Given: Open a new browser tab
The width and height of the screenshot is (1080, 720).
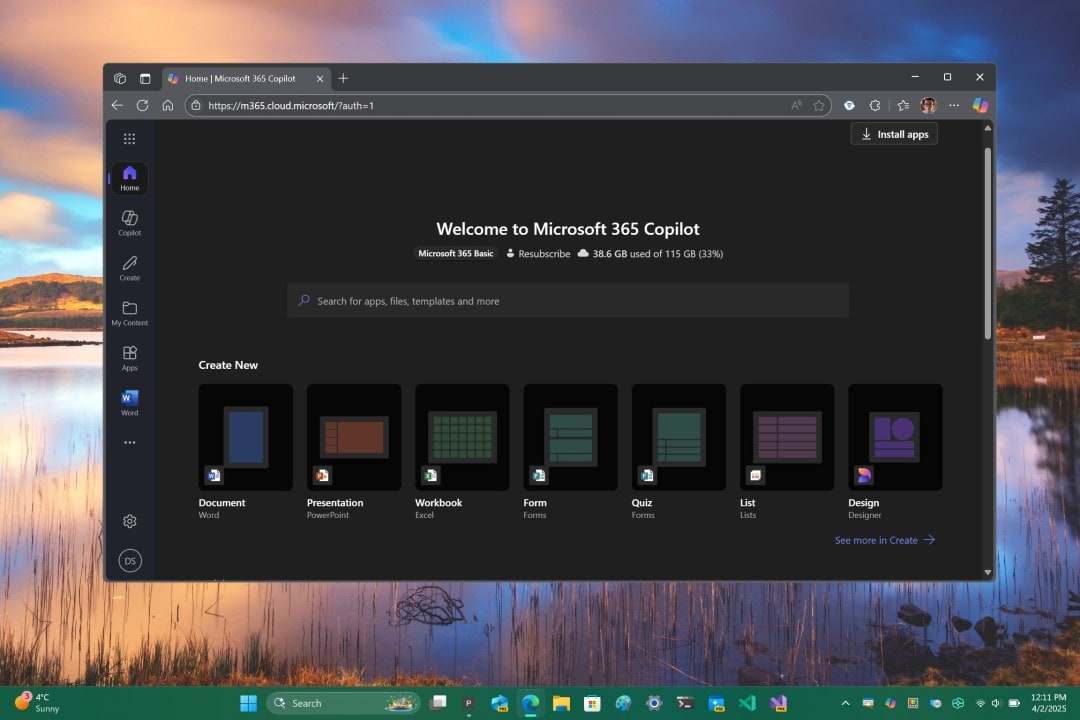Looking at the screenshot, I should click(x=343, y=78).
